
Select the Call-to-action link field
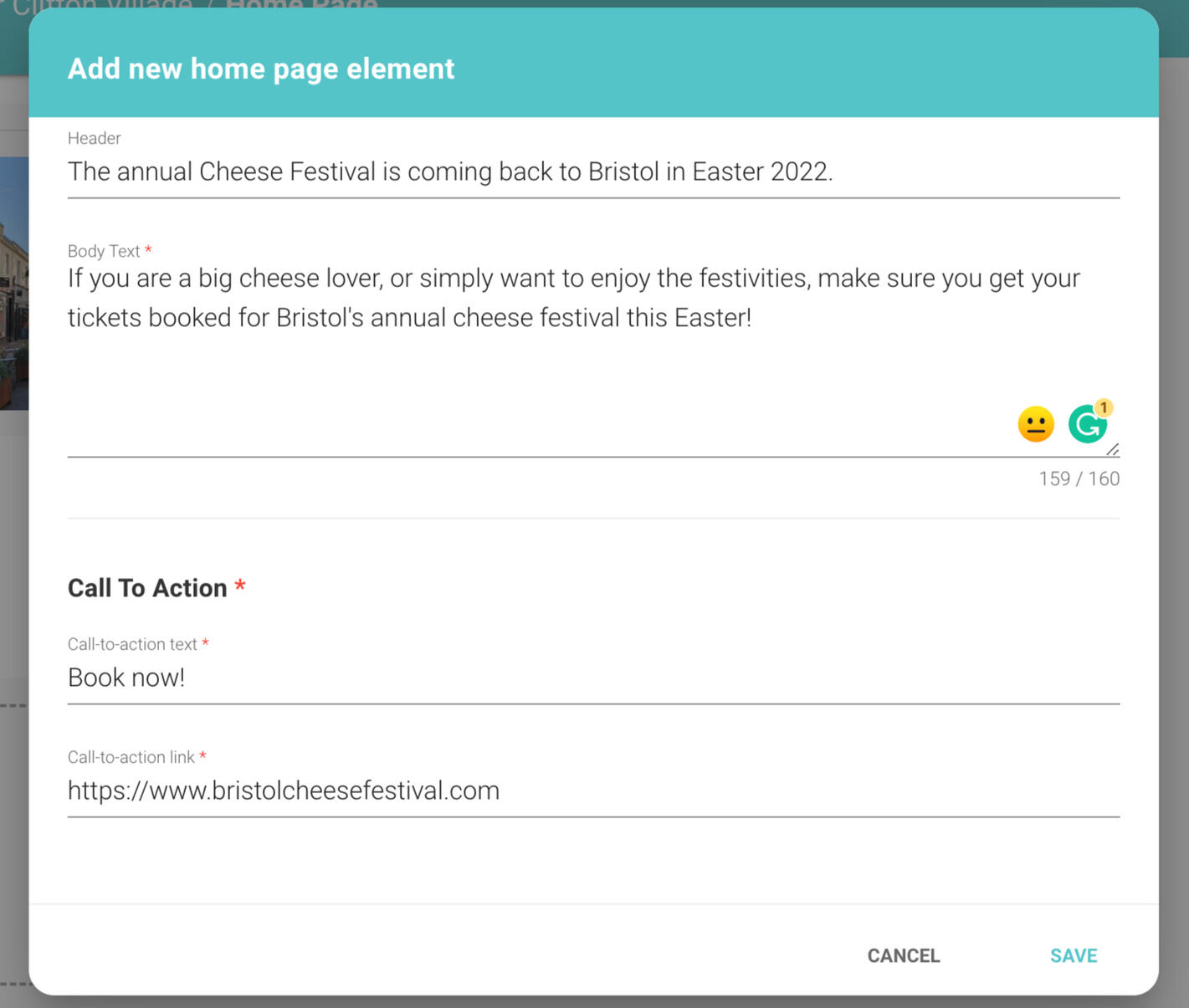point(592,791)
